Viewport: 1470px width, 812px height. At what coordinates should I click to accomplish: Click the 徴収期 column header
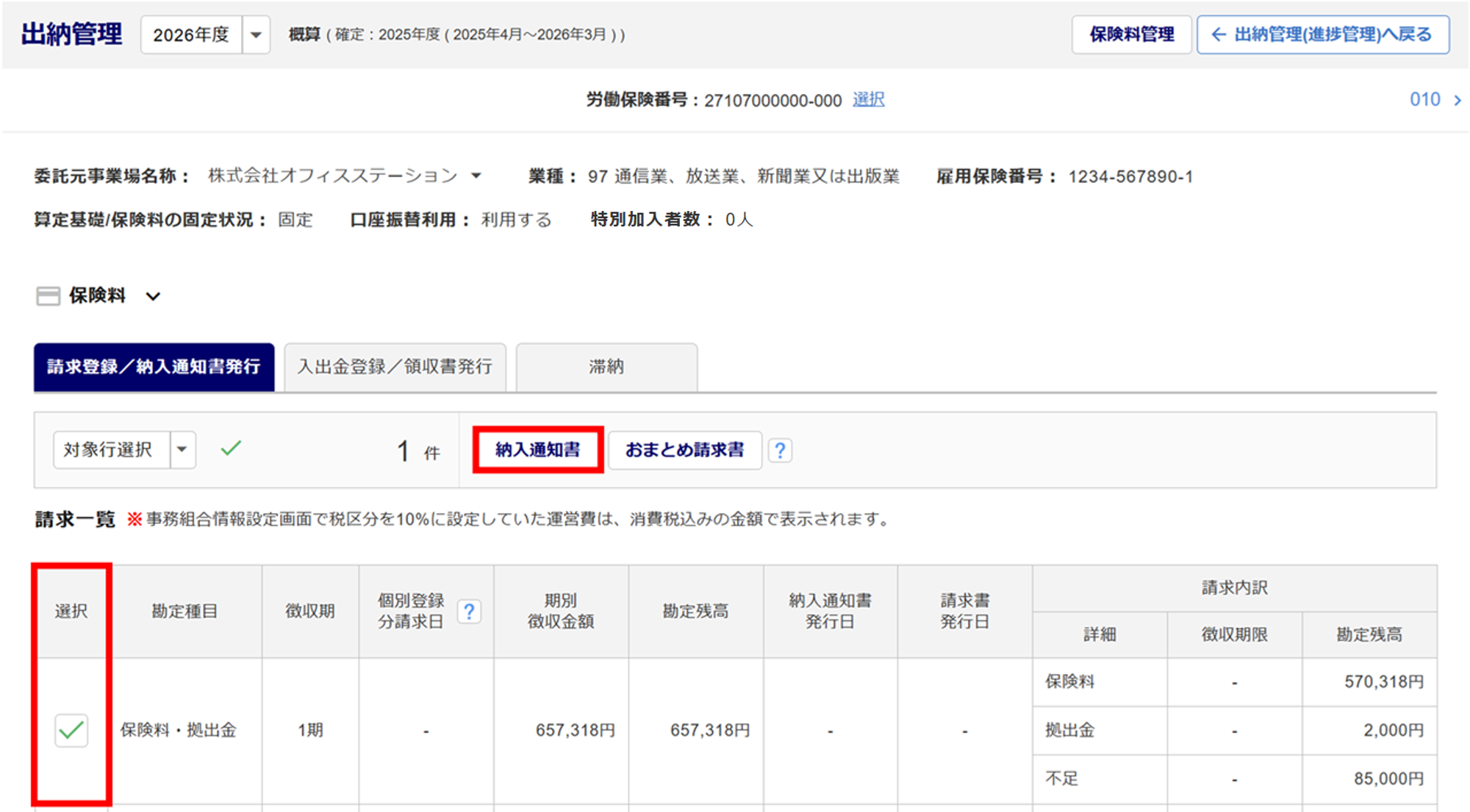(310, 611)
